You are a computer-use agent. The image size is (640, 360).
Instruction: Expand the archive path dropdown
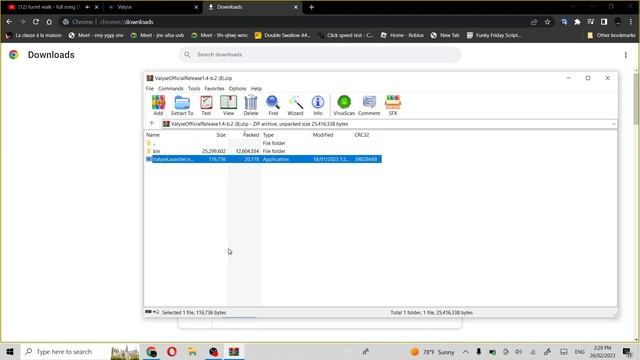[613, 124]
